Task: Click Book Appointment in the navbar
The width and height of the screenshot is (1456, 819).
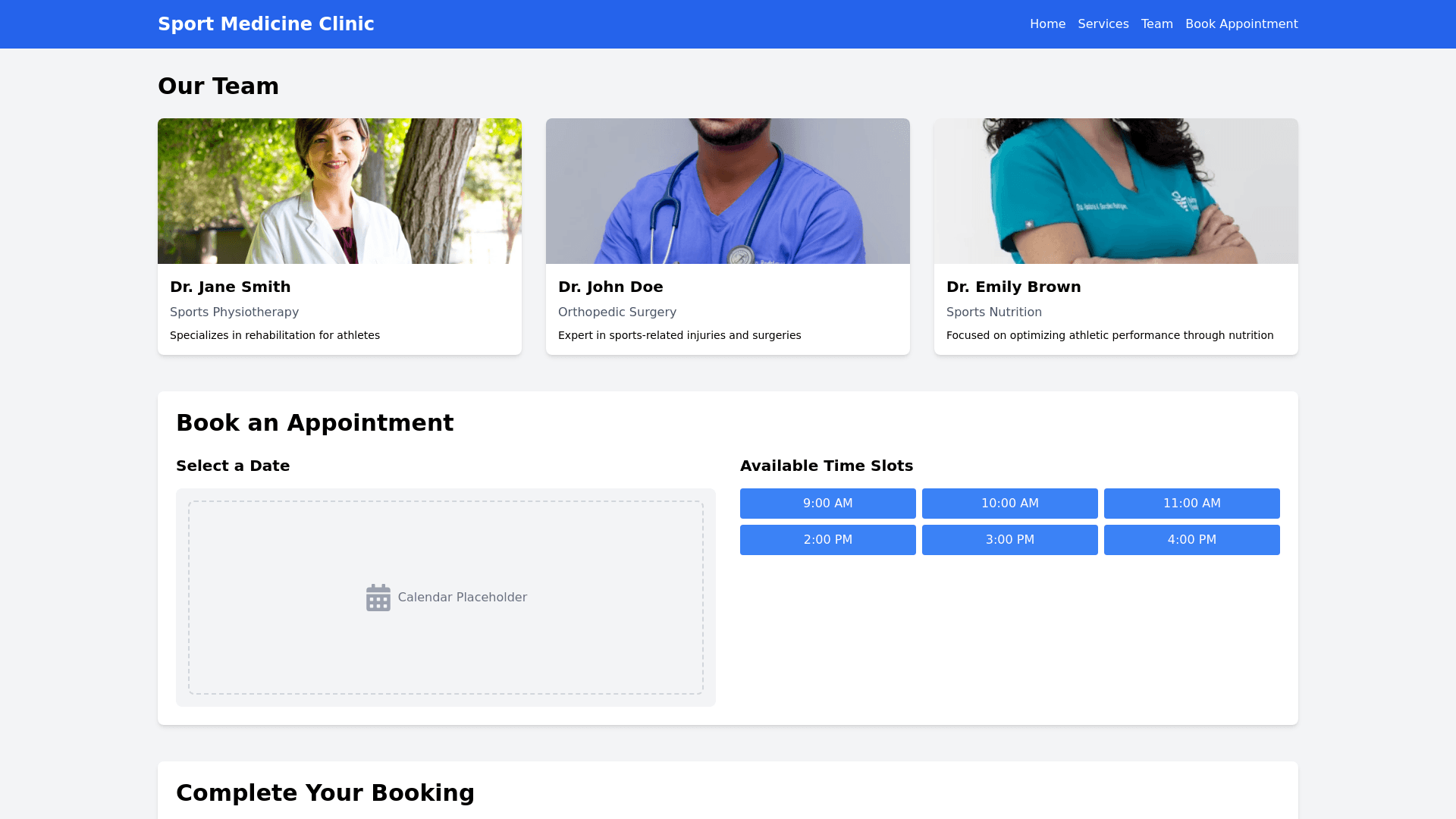Action: (x=1241, y=24)
